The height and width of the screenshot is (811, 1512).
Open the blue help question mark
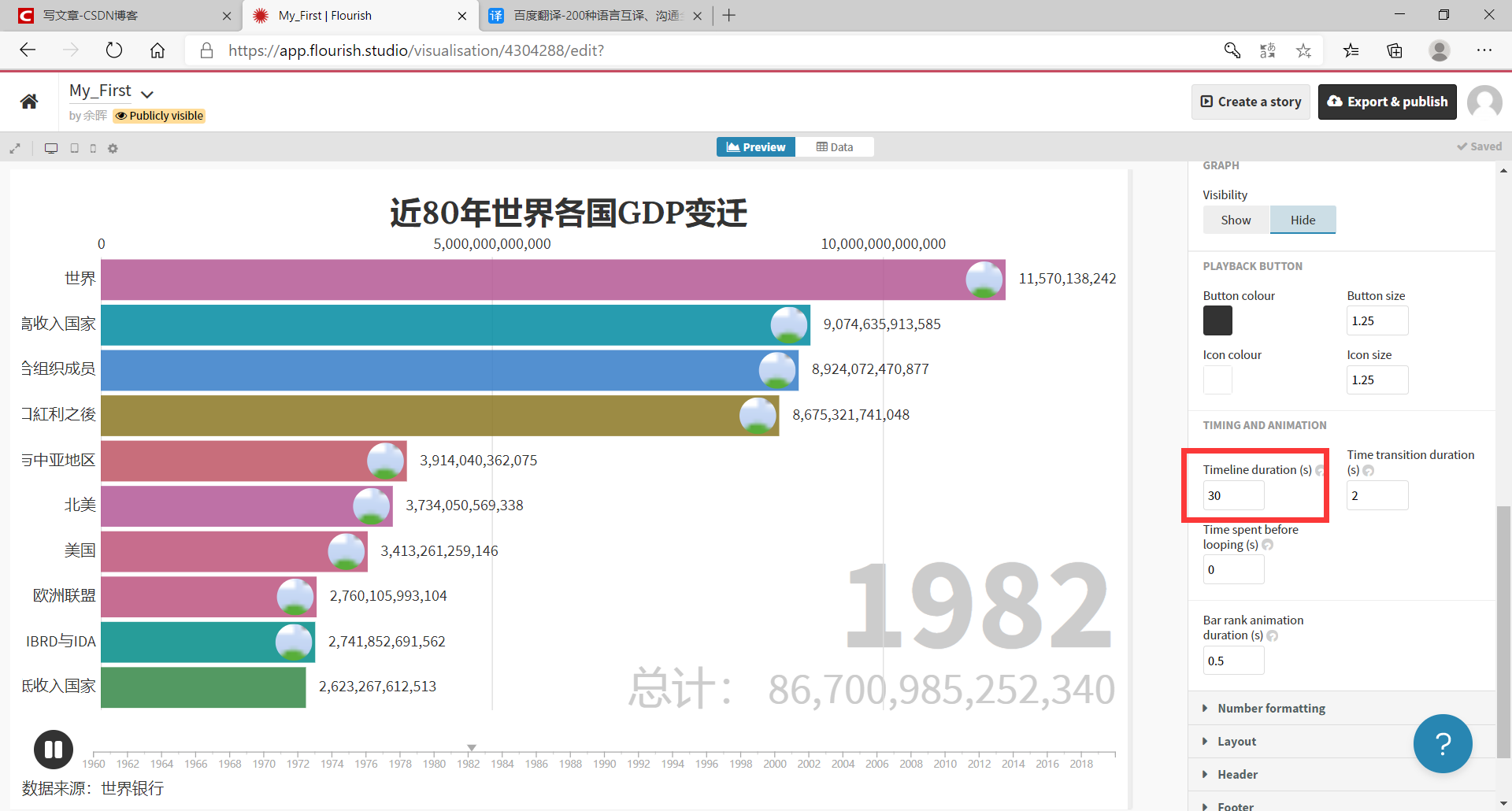[x=1443, y=743]
